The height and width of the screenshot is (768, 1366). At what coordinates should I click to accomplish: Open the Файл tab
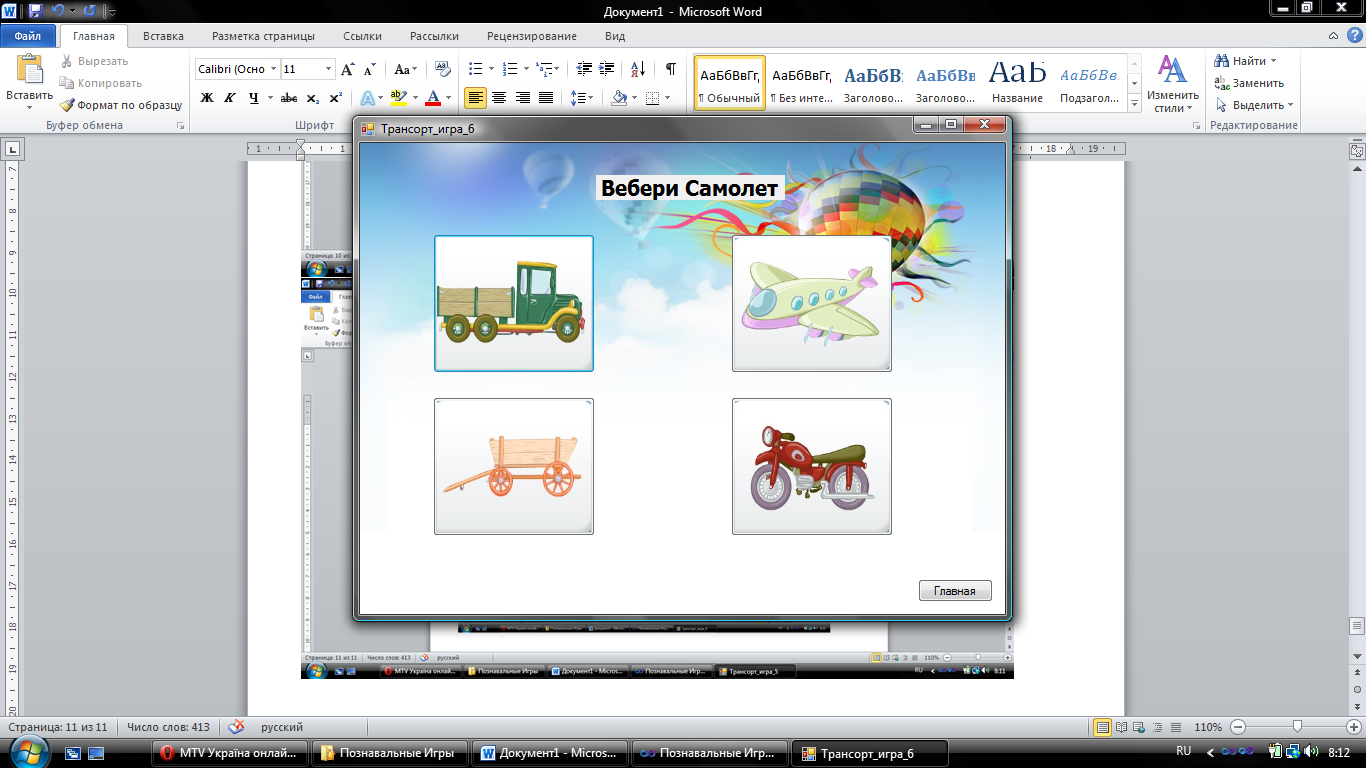pyautogui.click(x=28, y=36)
